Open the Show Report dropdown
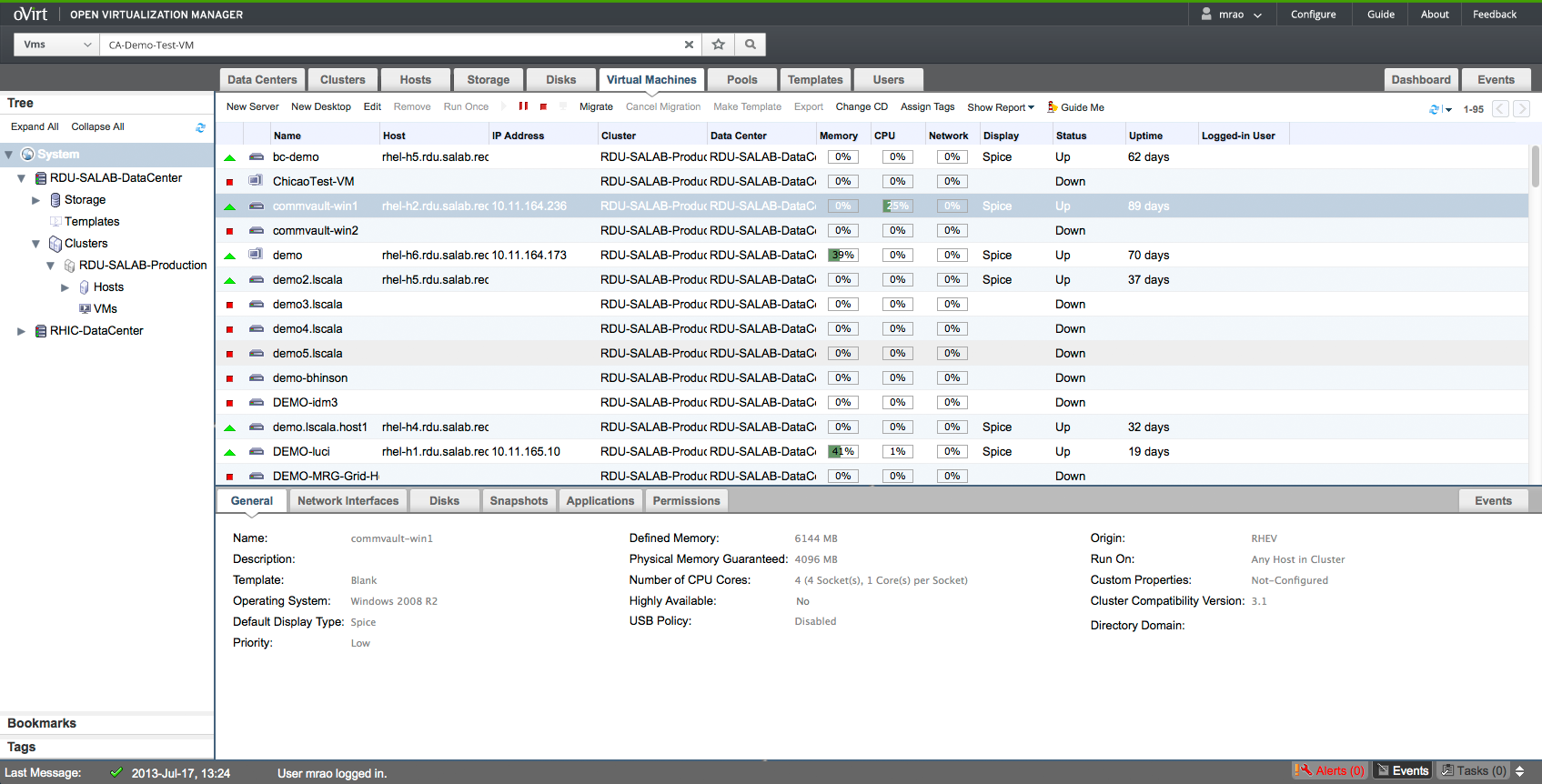This screenshot has width=1542, height=784. click(1000, 107)
